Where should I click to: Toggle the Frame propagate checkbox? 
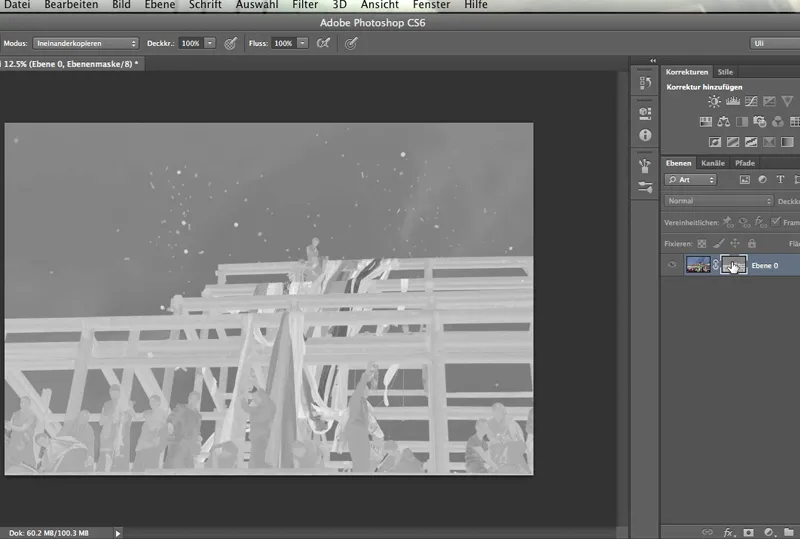[x=776, y=222]
